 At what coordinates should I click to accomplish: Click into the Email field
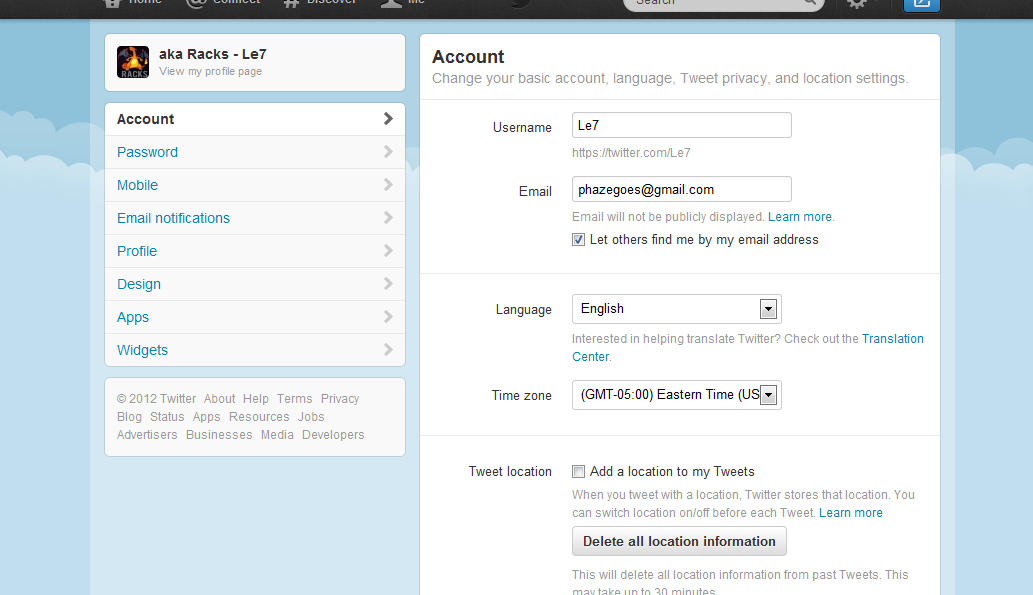tap(681, 189)
